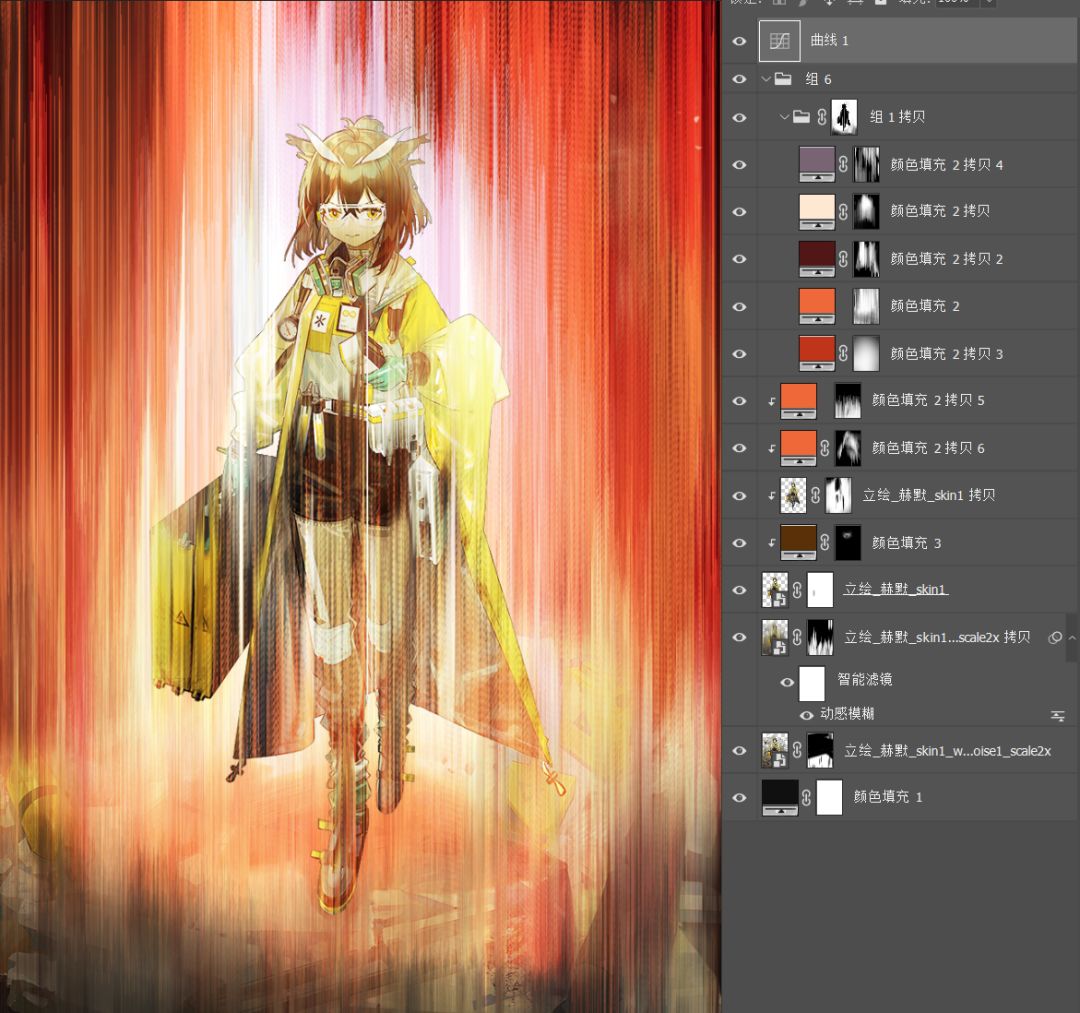Click the smart filter icon on scale2x 拷贝 layer
1080x1013 pixels.
pyautogui.click(x=1055, y=638)
